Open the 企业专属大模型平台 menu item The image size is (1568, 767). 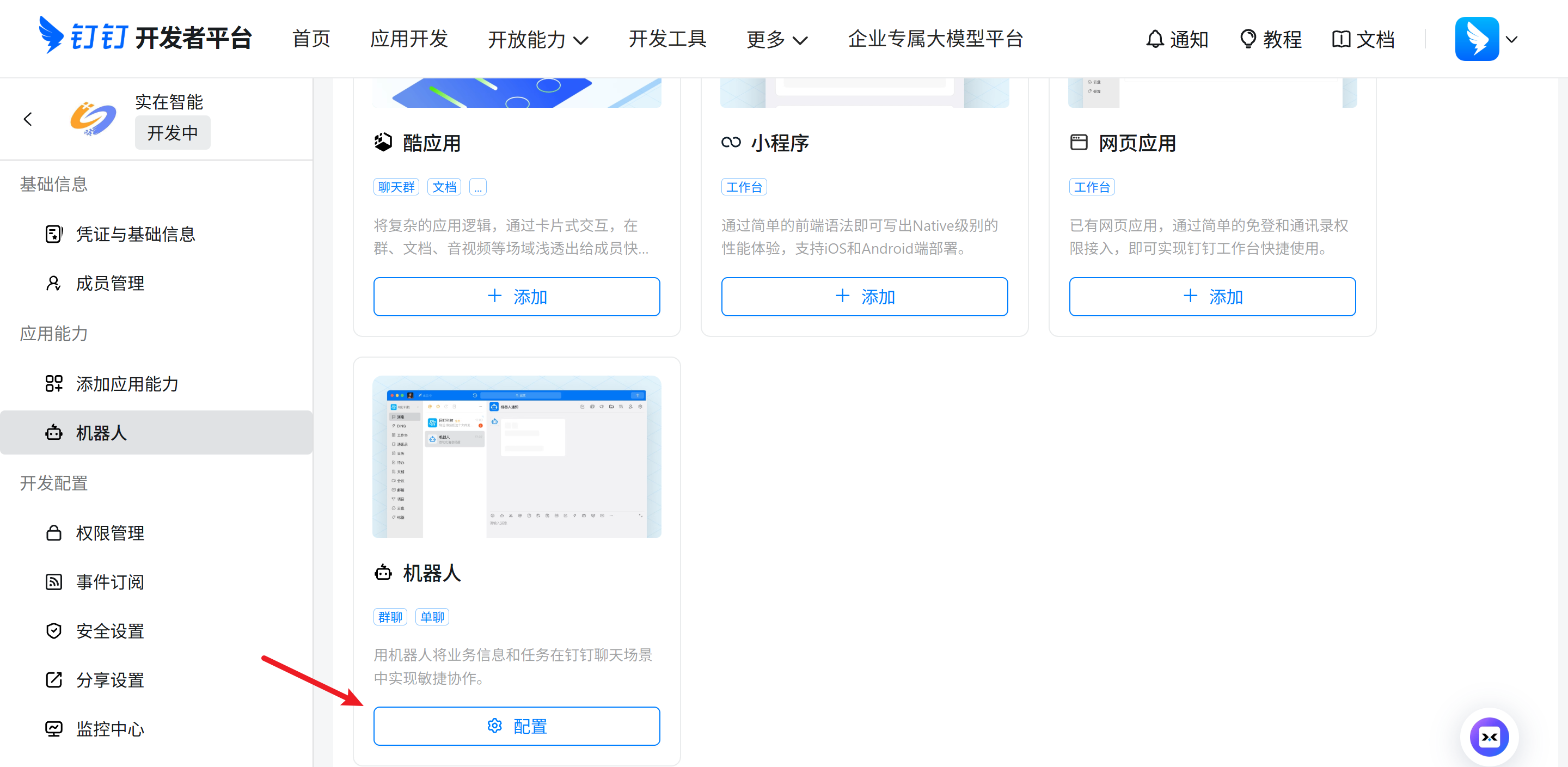pos(935,39)
